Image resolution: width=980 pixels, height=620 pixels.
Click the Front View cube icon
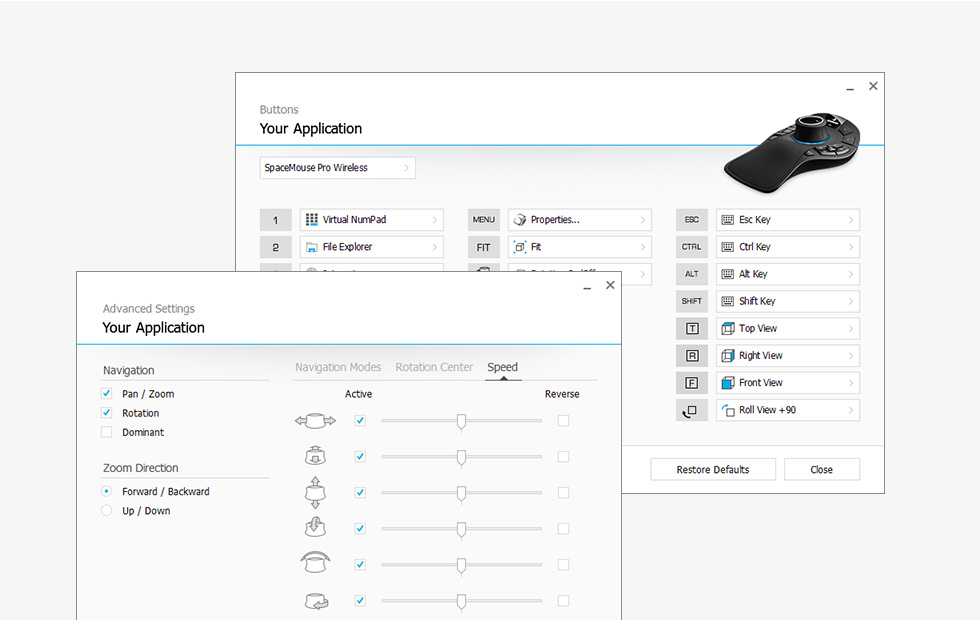pos(728,383)
